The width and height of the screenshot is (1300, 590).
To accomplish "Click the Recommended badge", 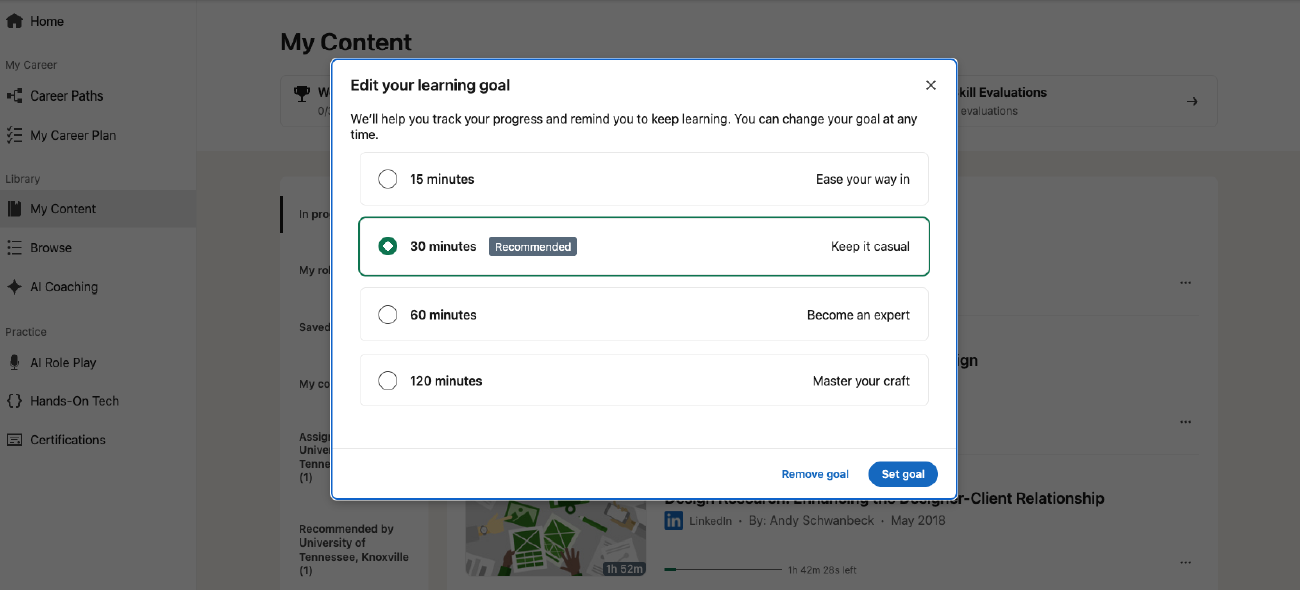I will coord(533,247).
